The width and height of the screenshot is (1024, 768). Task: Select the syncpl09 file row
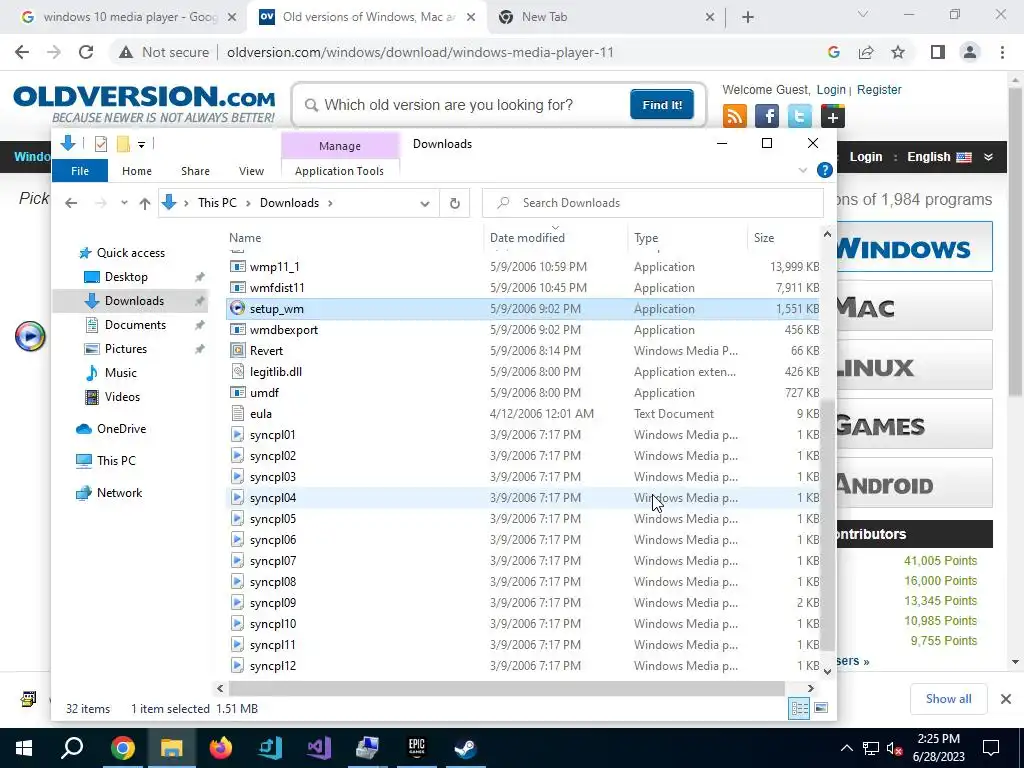pyautogui.click(x=522, y=603)
